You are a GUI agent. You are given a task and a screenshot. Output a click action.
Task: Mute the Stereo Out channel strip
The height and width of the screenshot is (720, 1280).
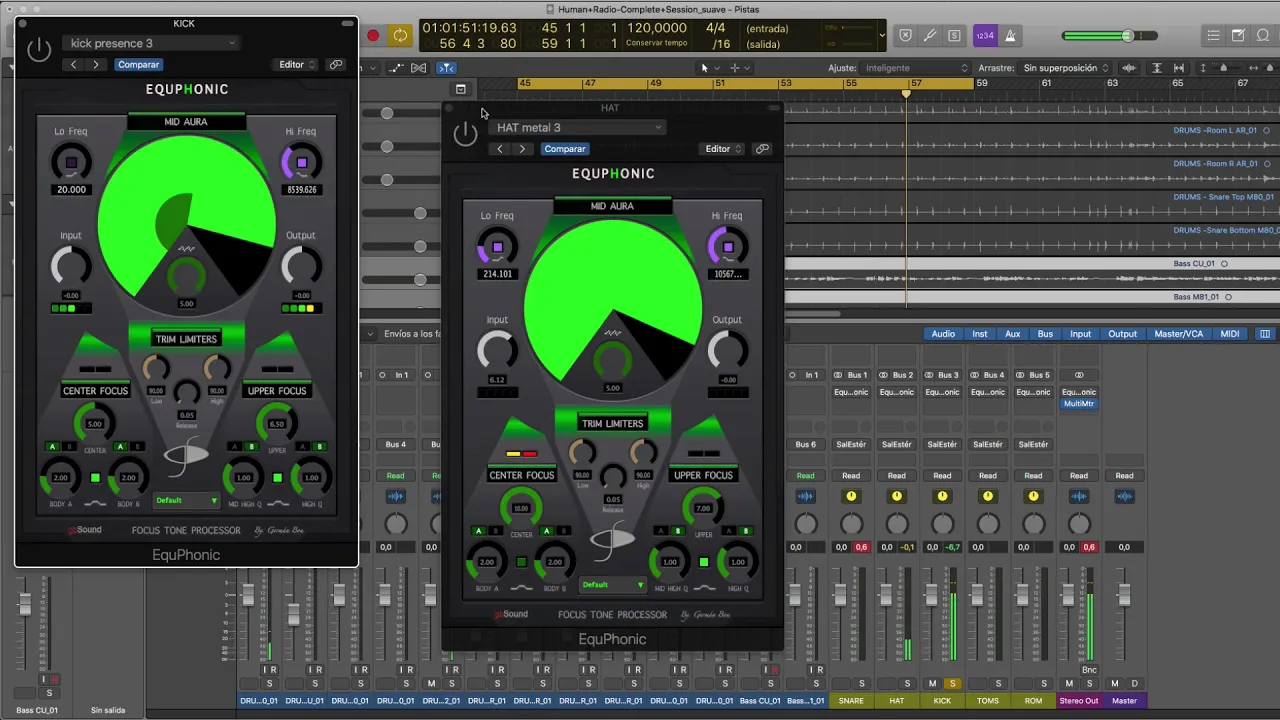(1069, 684)
